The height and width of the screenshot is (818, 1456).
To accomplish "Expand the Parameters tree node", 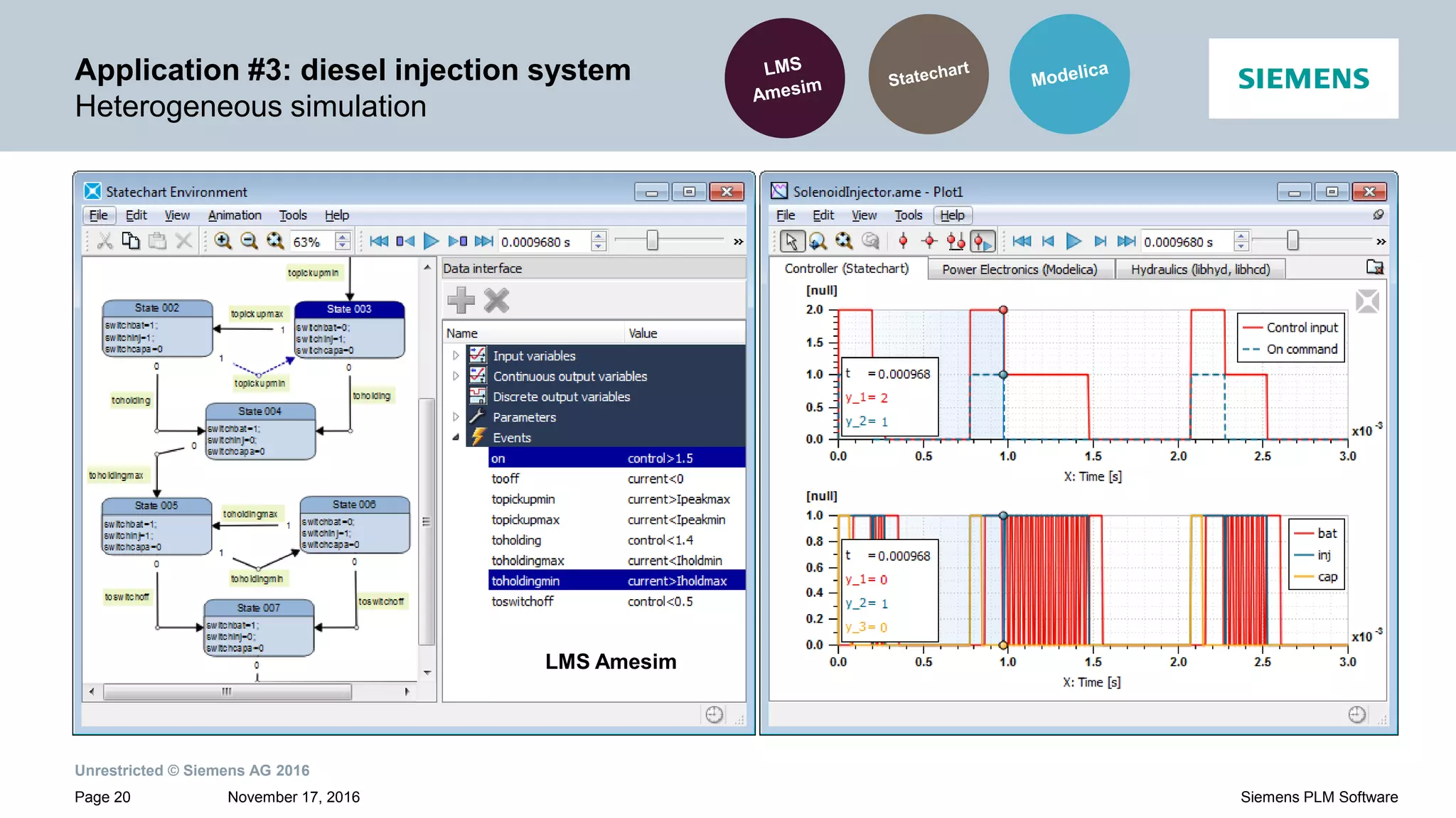I will [456, 417].
